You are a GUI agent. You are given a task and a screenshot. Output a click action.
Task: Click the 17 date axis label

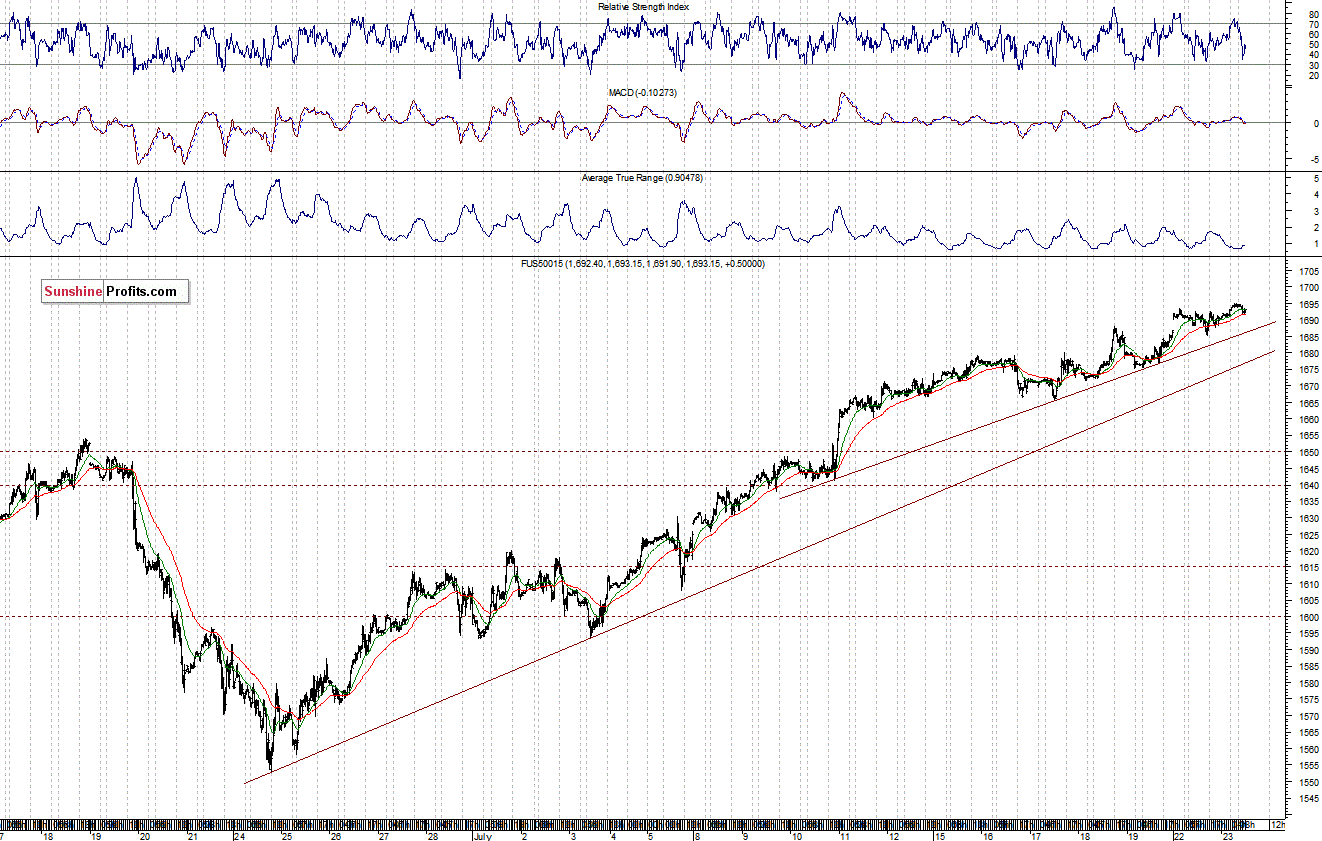pyautogui.click(x=1036, y=836)
